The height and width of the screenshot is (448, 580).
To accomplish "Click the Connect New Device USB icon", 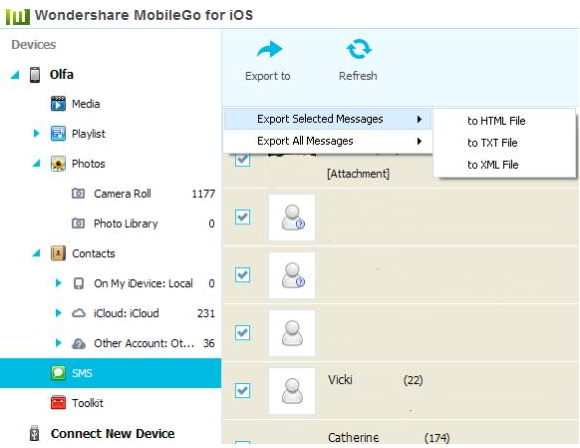I will tap(34, 433).
